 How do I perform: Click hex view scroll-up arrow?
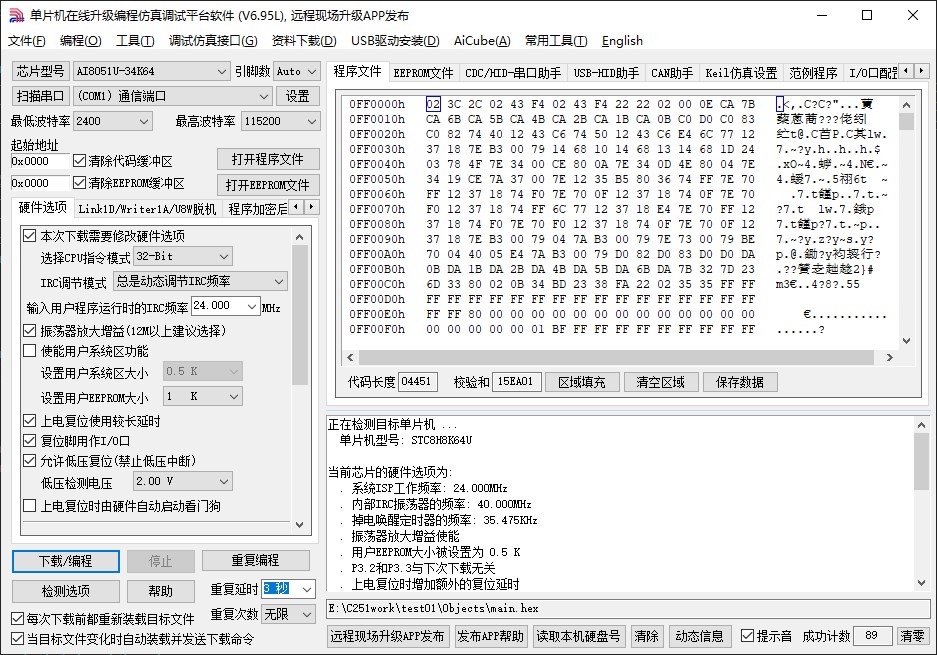[x=907, y=105]
